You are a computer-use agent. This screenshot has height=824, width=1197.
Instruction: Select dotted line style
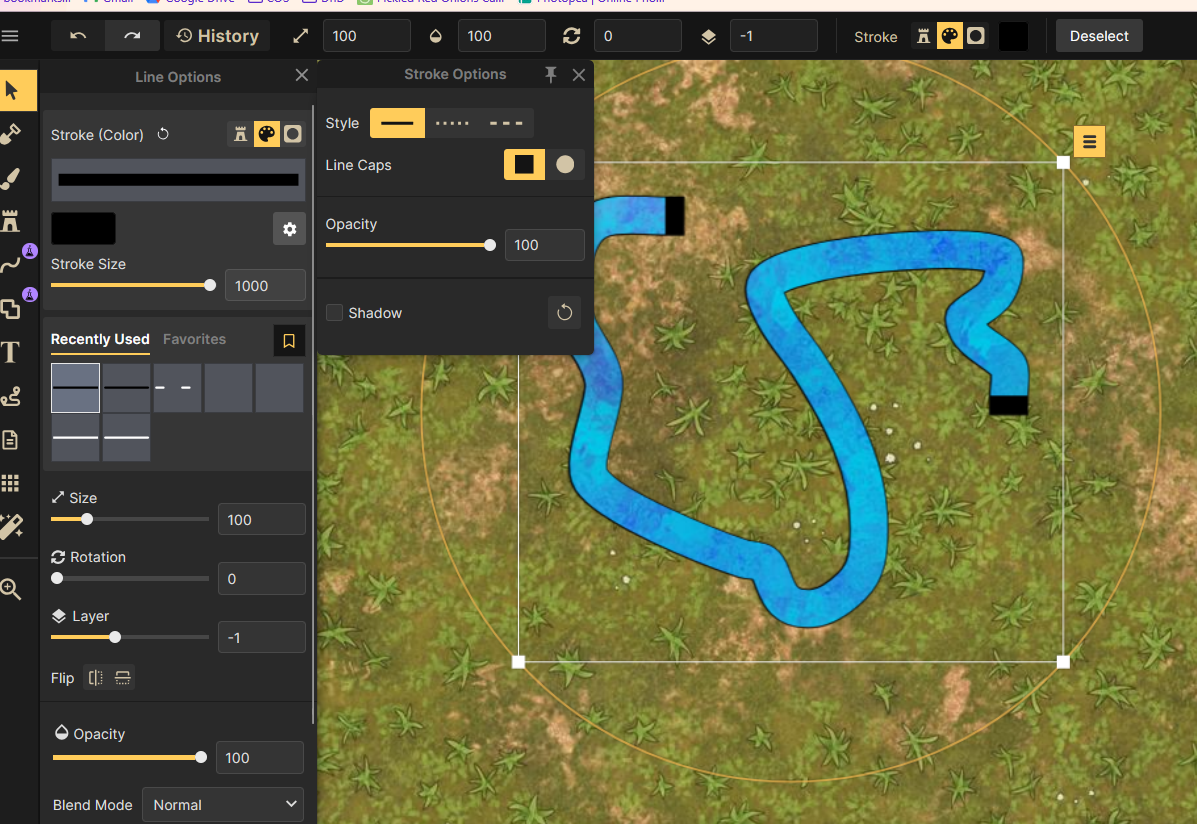coord(452,123)
